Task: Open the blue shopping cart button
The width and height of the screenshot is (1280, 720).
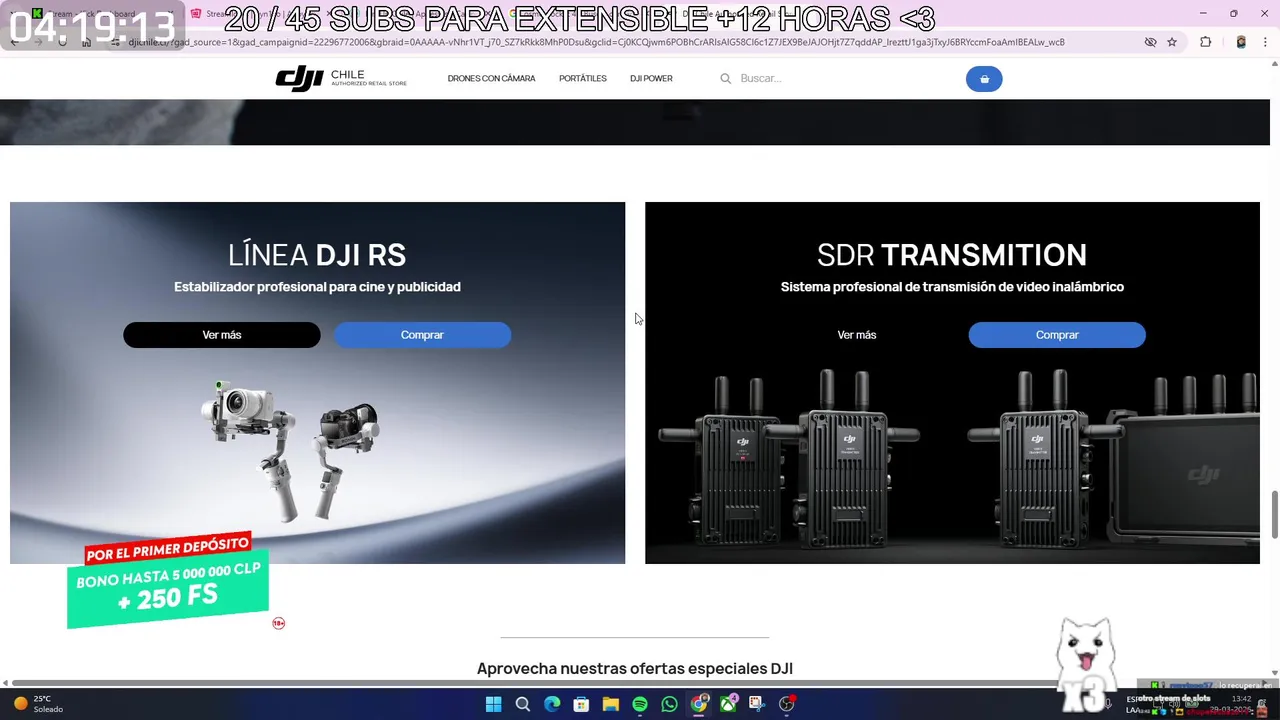Action: (984, 79)
